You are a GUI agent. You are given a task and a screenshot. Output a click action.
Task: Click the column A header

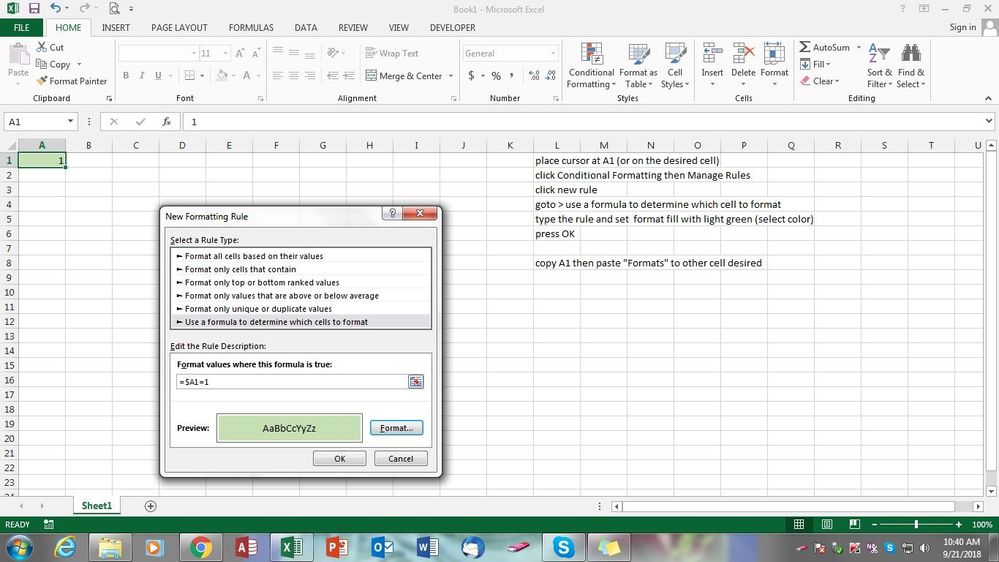(42, 145)
